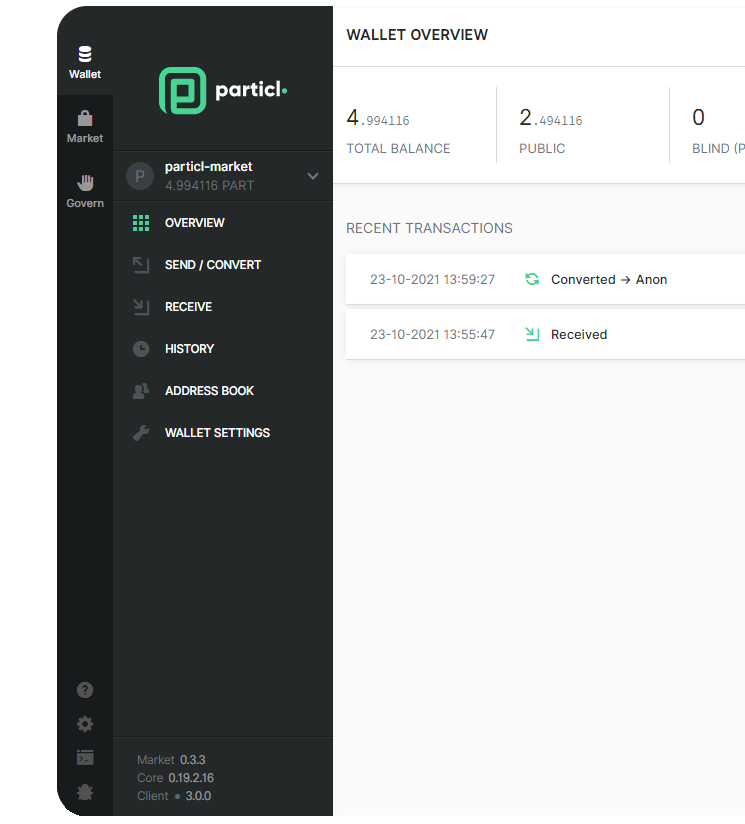The width and height of the screenshot is (745, 824).
Task: Expand the particl-market wallet chevron
Action: click(x=313, y=176)
